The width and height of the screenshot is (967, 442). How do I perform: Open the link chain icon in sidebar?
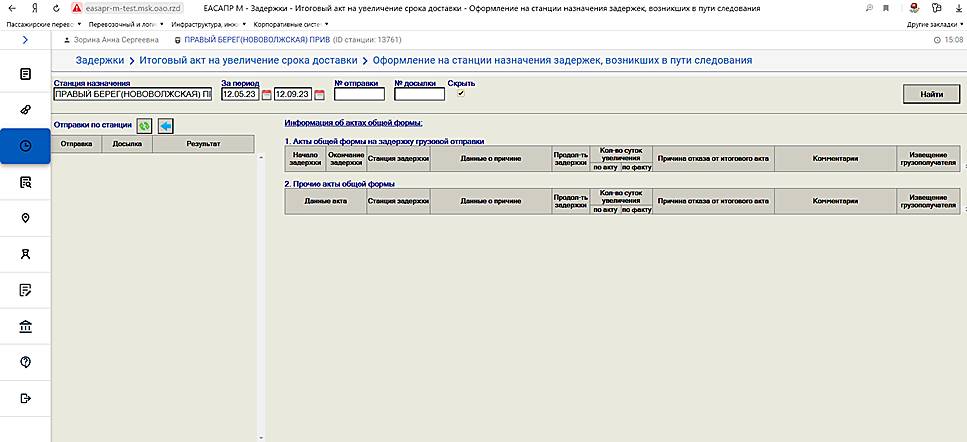coord(25,110)
